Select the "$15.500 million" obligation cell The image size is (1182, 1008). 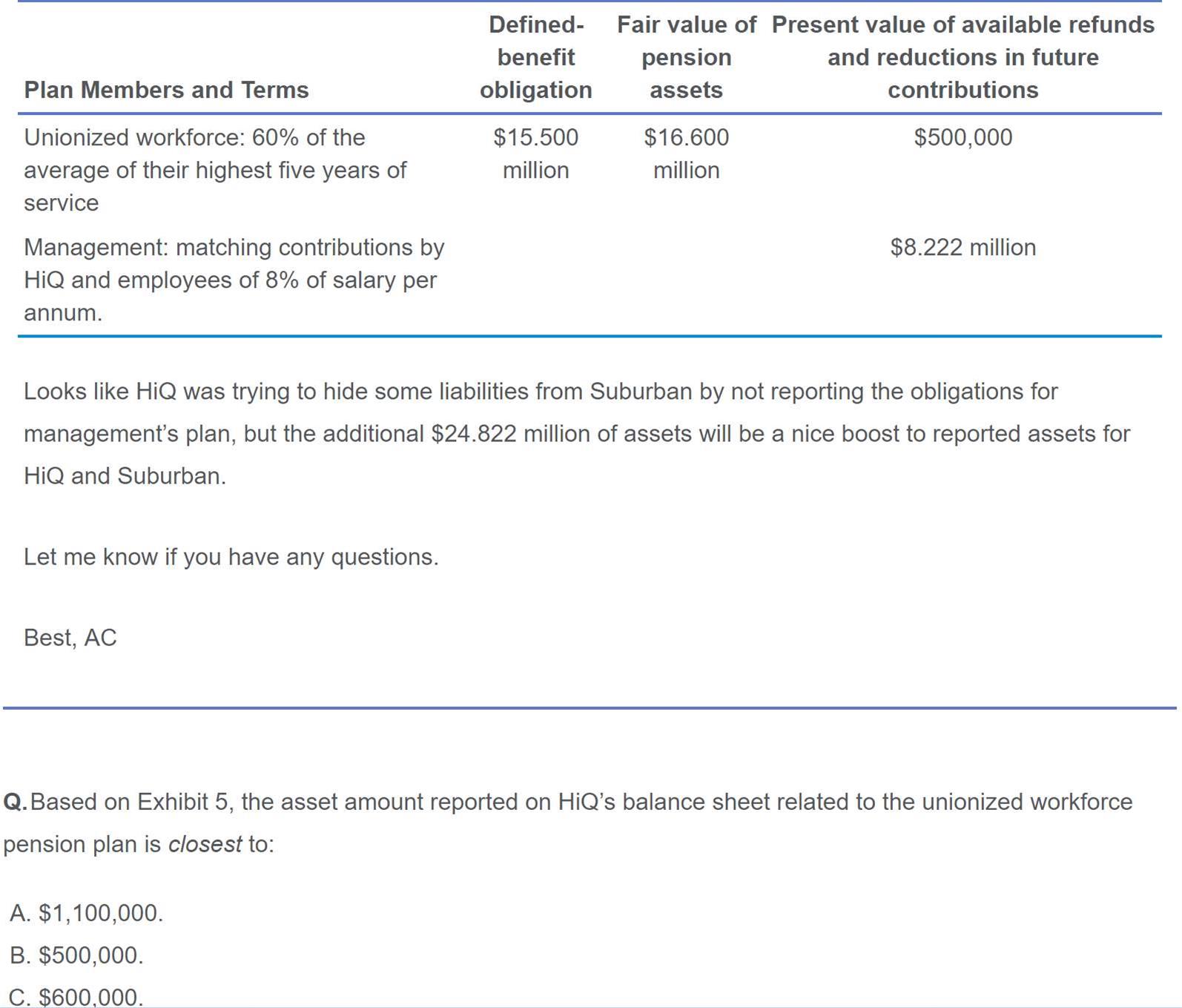click(x=535, y=154)
